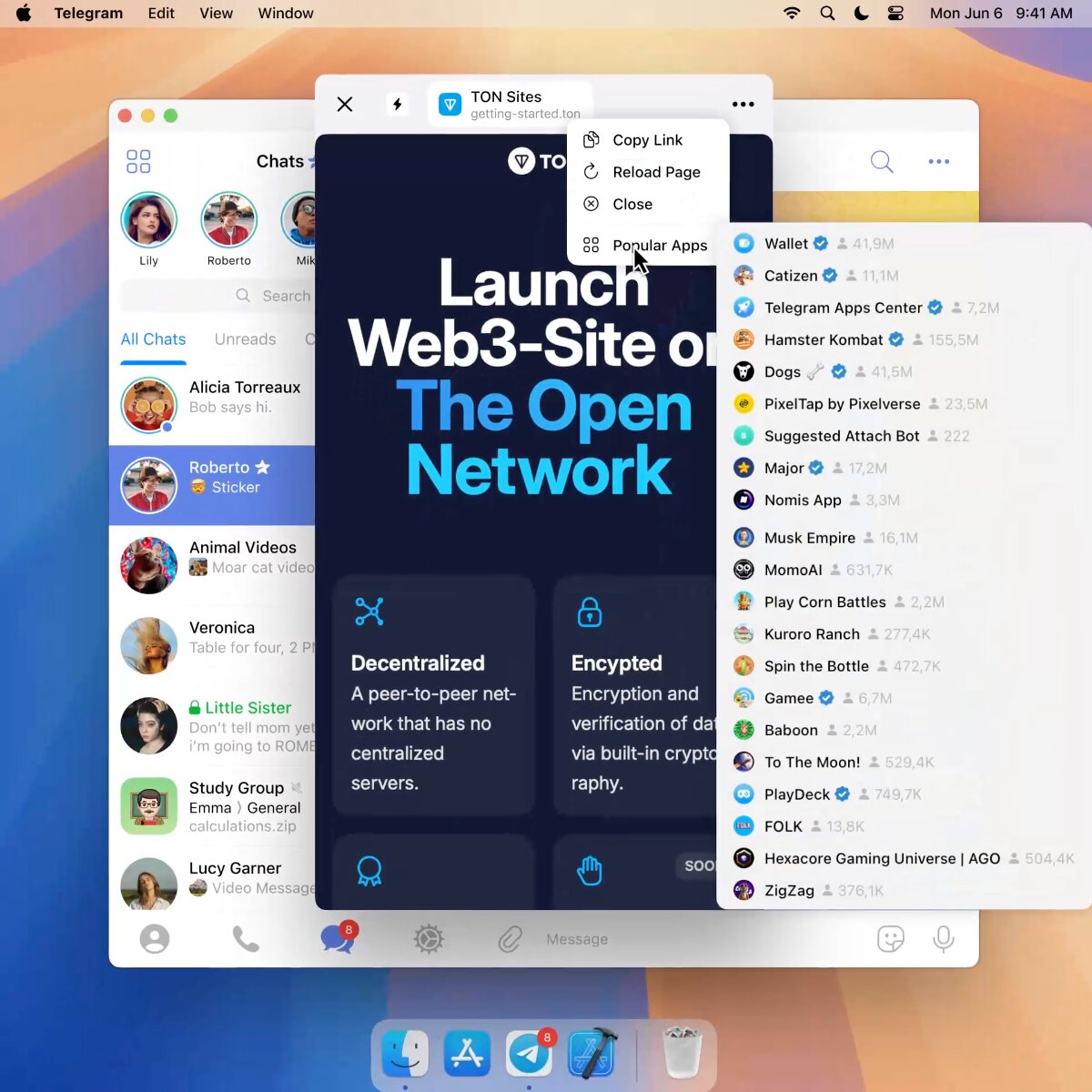Open Study Group chat
Image resolution: width=1092 pixels, height=1092 pixels.
(212, 805)
